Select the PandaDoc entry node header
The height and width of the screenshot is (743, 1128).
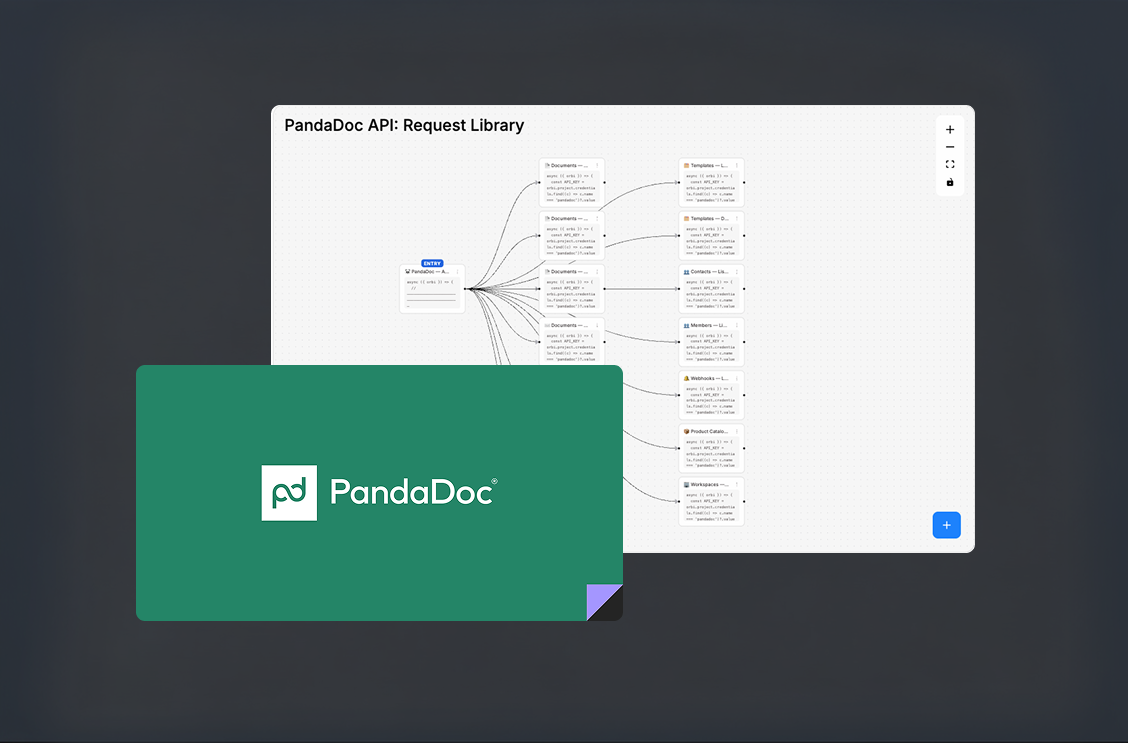(x=429, y=272)
